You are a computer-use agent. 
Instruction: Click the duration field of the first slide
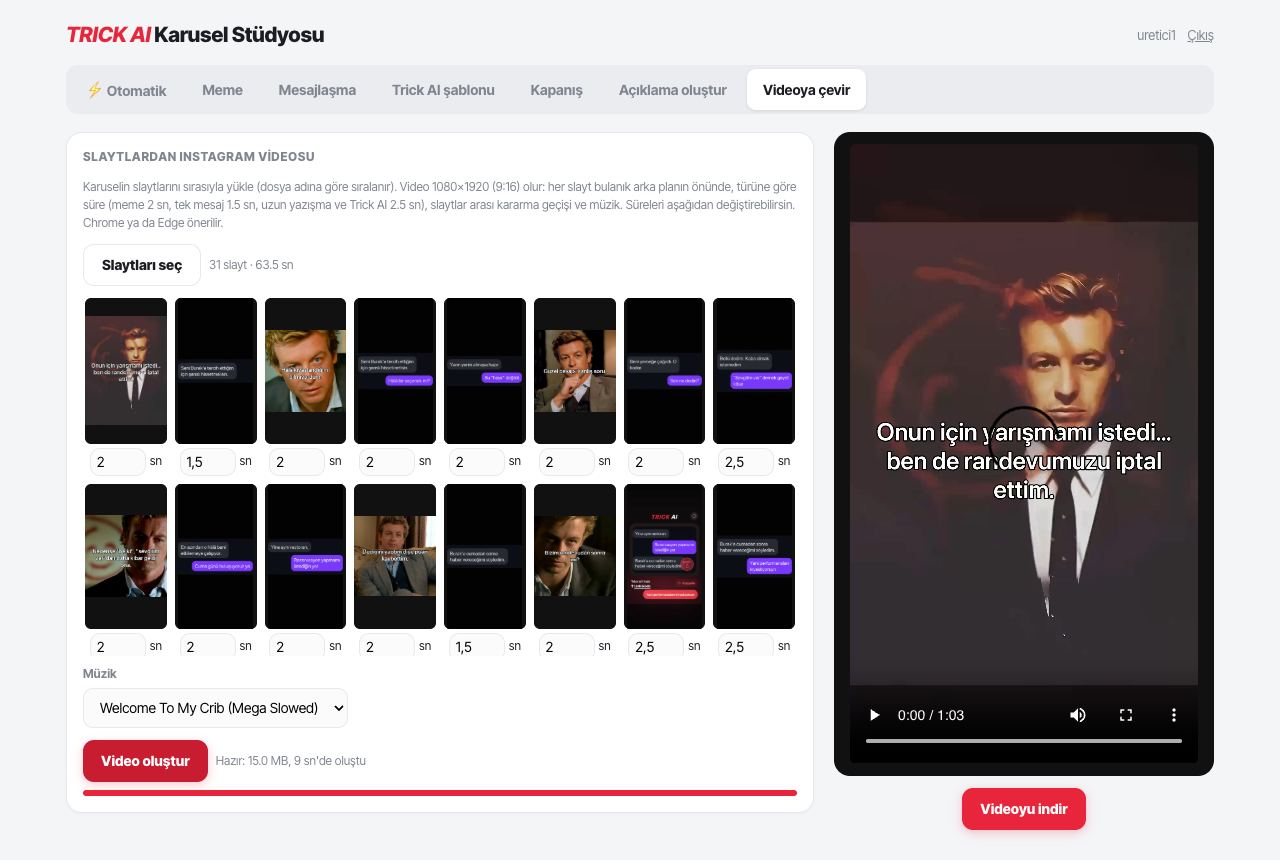tap(118, 461)
